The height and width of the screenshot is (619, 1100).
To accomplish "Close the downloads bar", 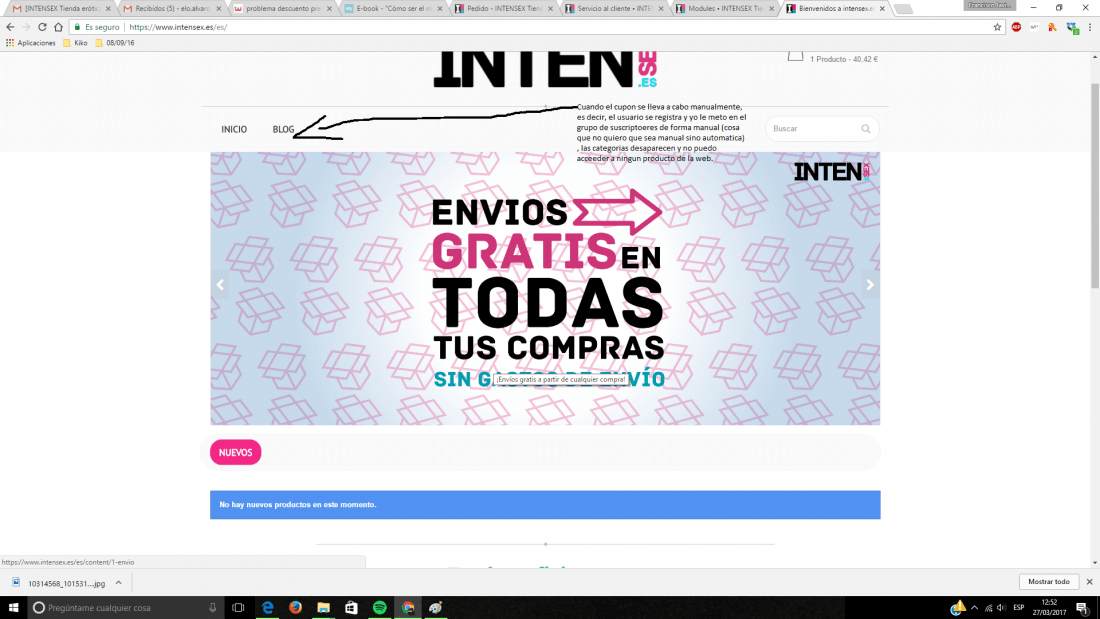I will (x=1089, y=582).
